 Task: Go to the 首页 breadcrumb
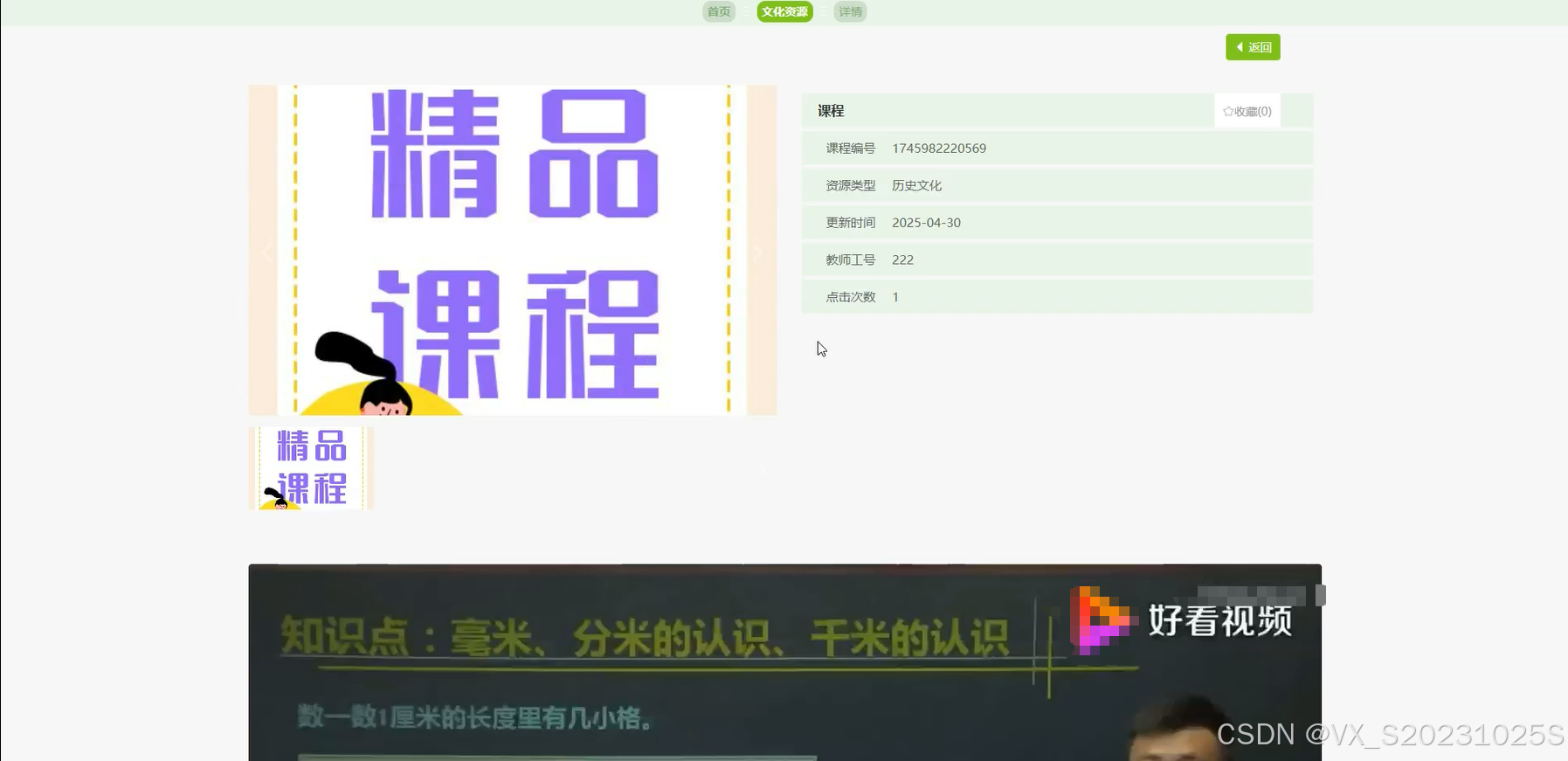pos(719,11)
